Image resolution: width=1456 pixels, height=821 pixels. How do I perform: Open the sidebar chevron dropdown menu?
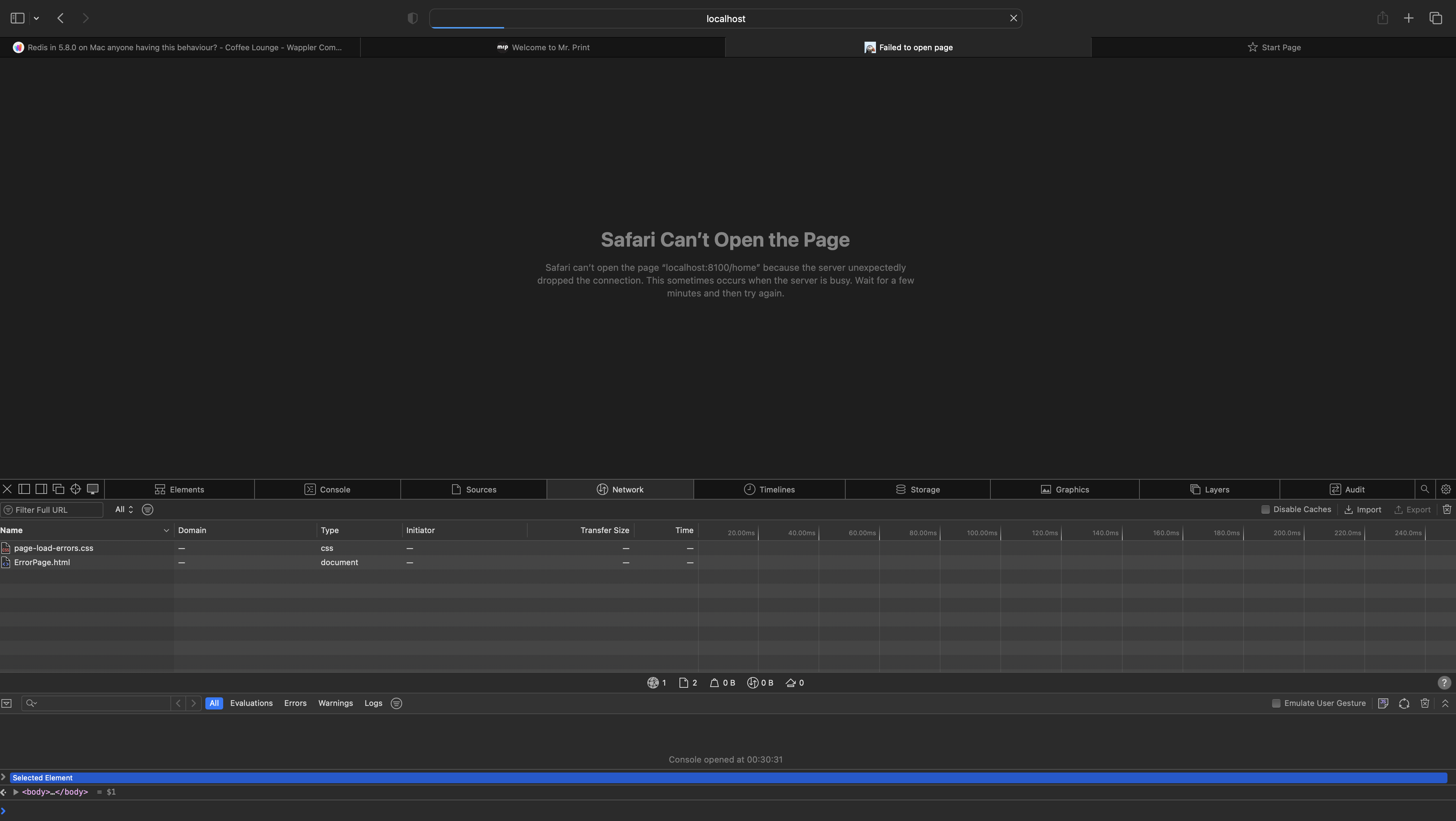click(x=36, y=18)
